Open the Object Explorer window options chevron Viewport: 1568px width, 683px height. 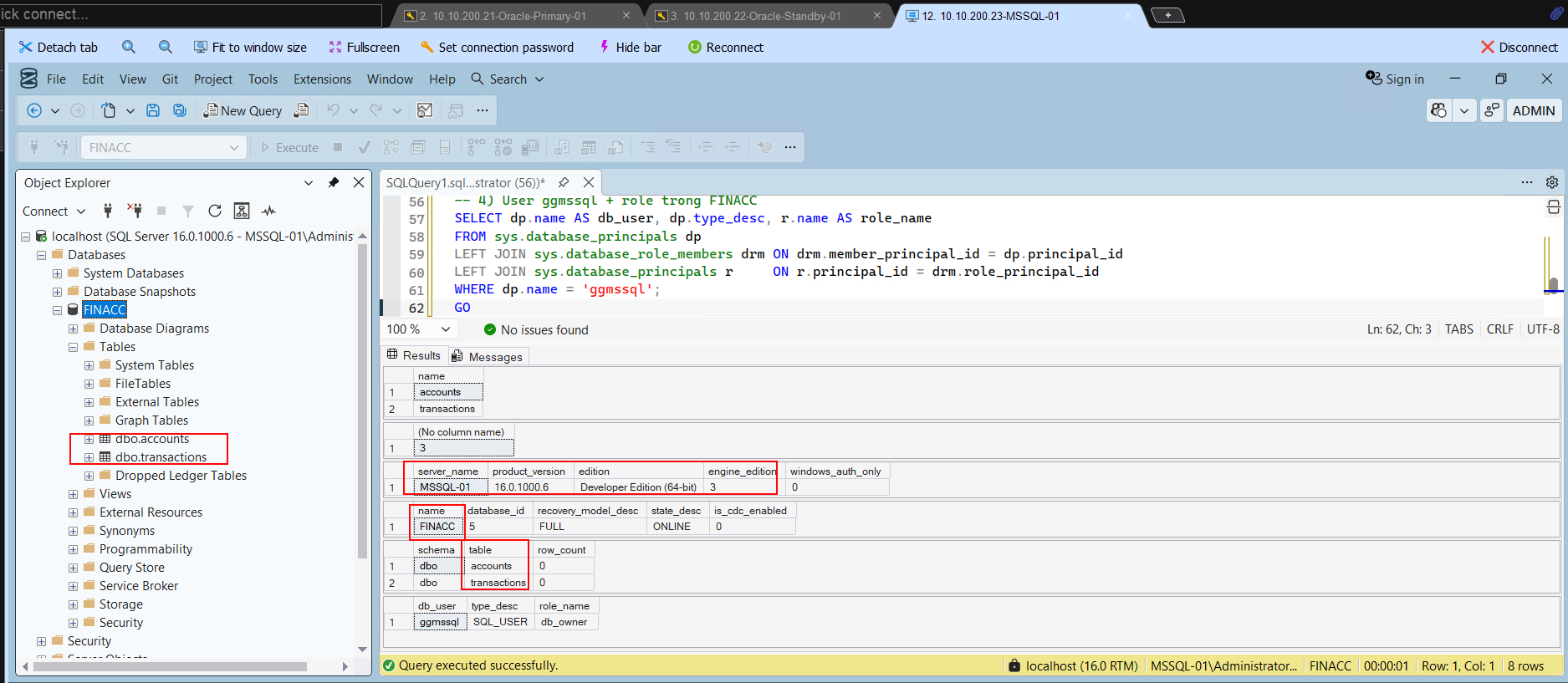[x=309, y=182]
